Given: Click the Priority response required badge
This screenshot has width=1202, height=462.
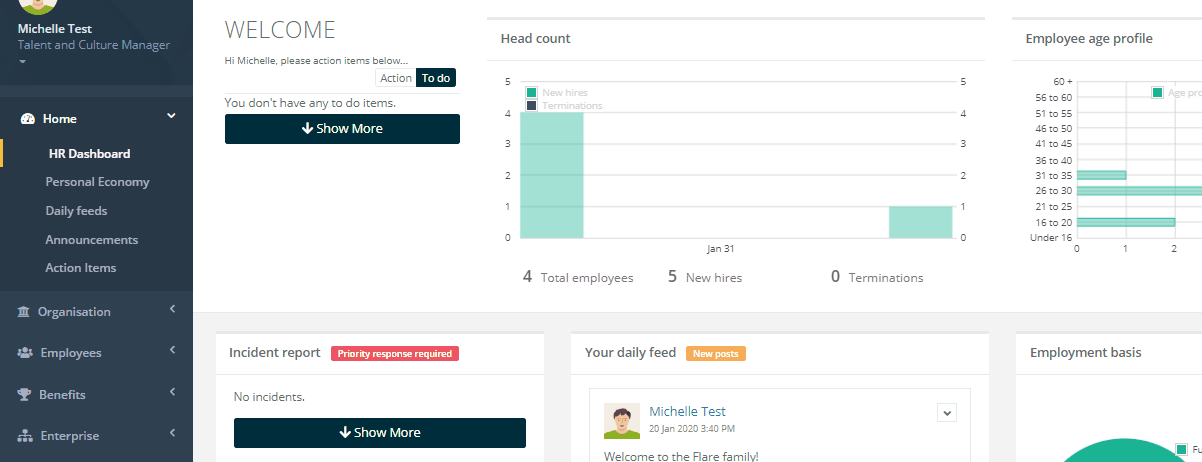Looking at the screenshot, I should click(395, 353).
